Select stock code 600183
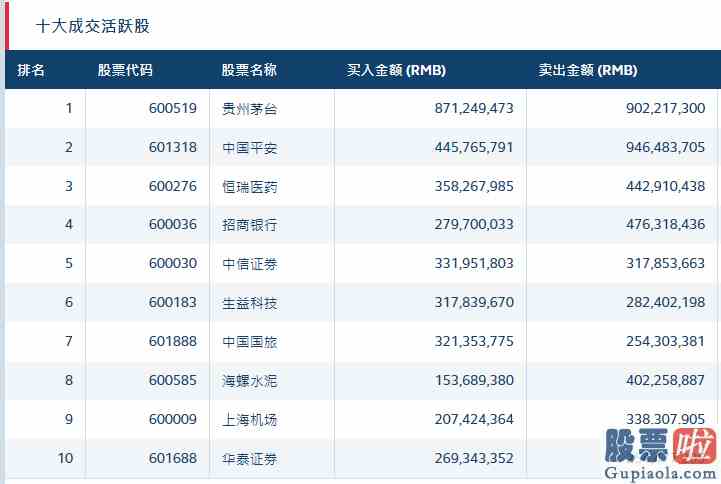 coord(173,302)
